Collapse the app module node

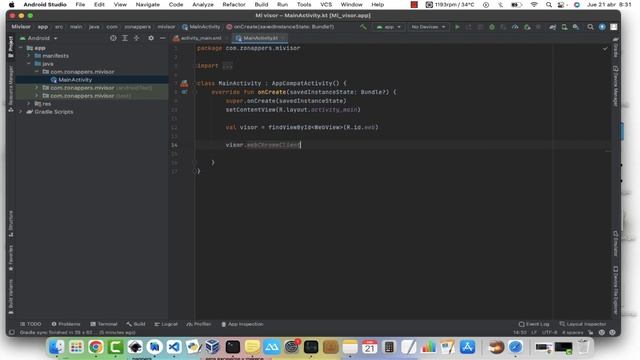[x=21, y=48]
